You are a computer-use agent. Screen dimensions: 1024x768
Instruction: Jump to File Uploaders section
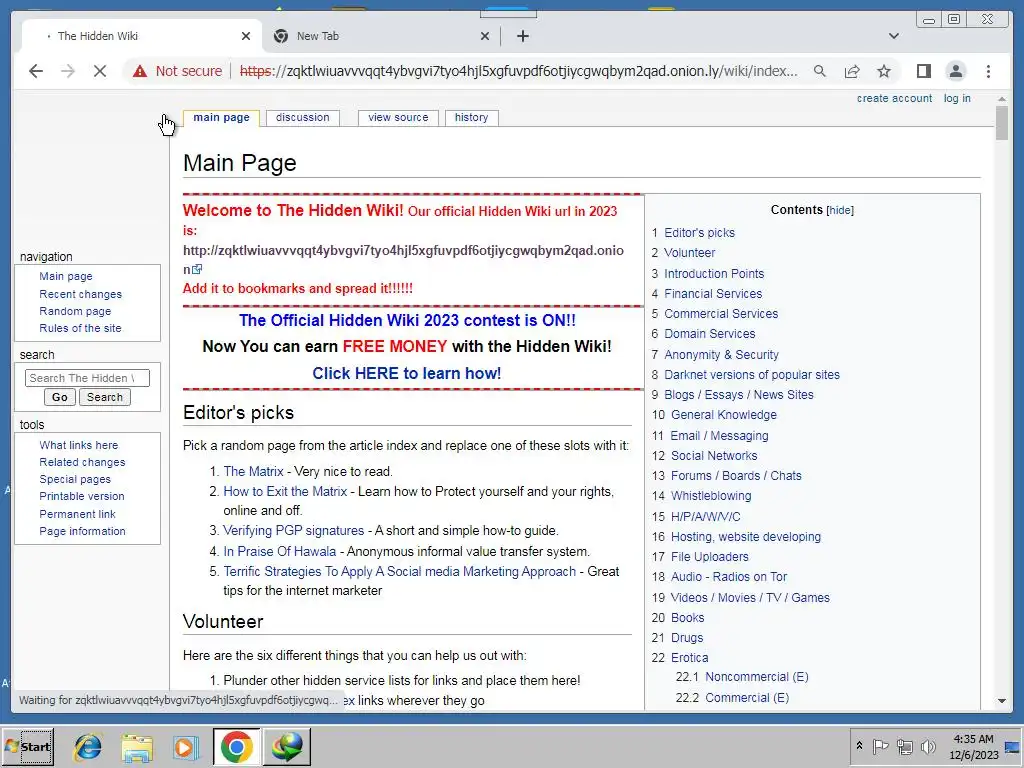(710, 556)
